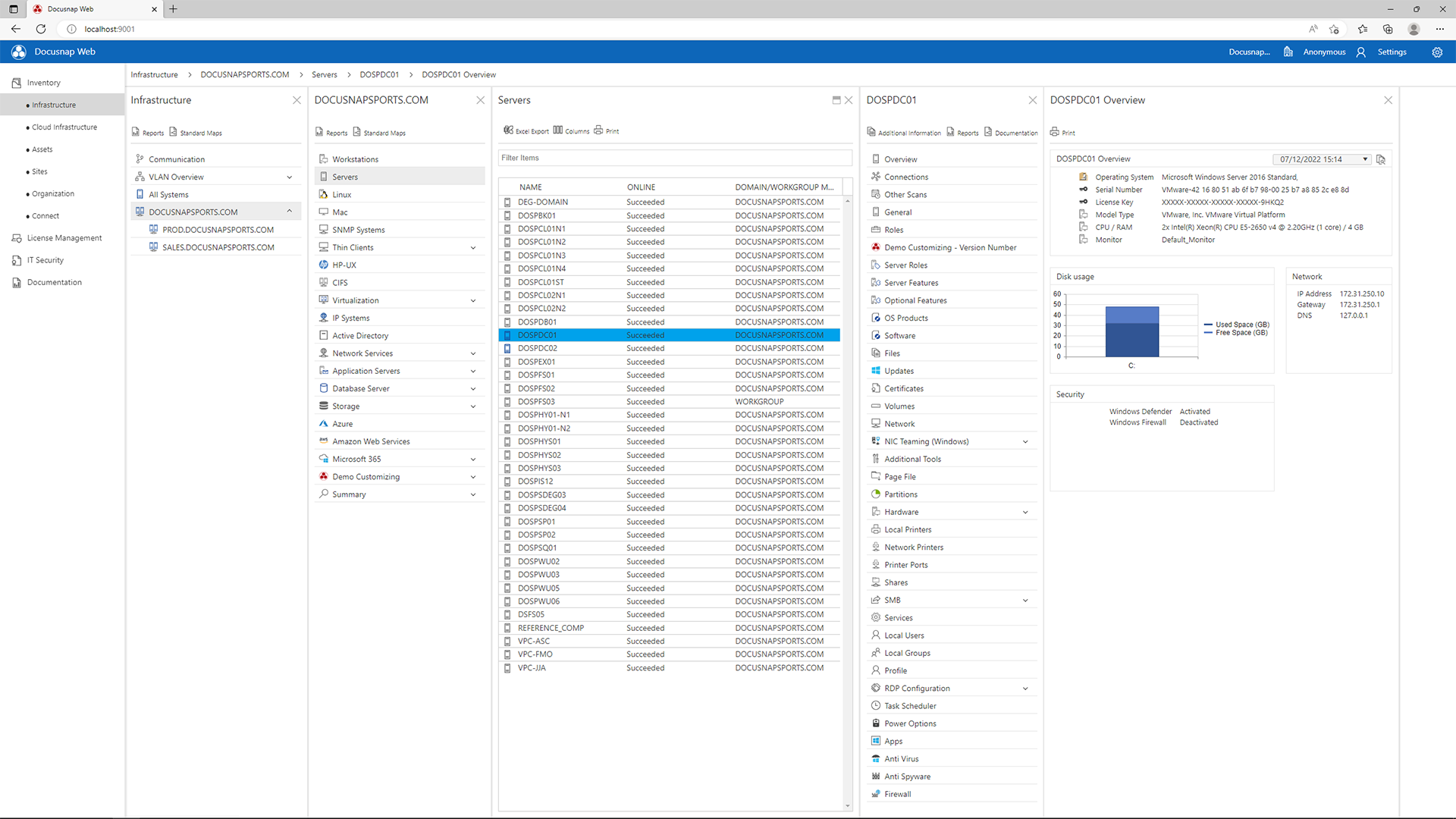1456x819 pixels.
Task: Open License Management from the left sidebar
Action: [64, 237]
